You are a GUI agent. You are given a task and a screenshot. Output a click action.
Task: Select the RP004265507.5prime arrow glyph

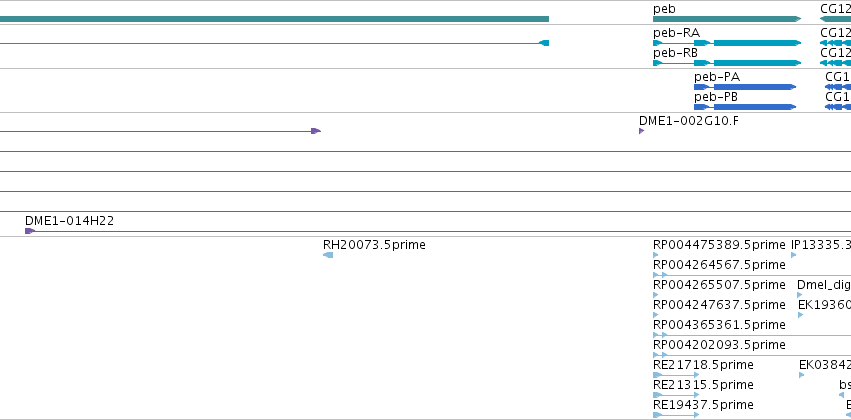(x=656, y=295)
